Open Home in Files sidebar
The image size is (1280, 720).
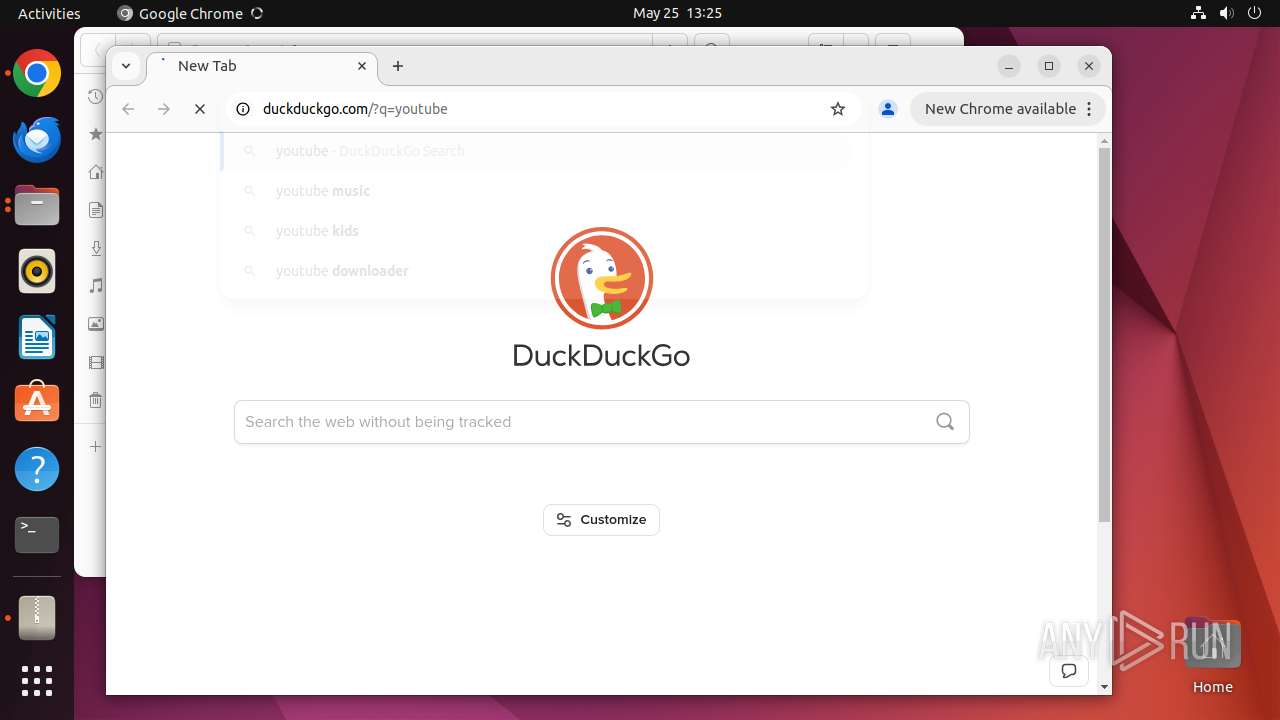(x=96, y=172)
